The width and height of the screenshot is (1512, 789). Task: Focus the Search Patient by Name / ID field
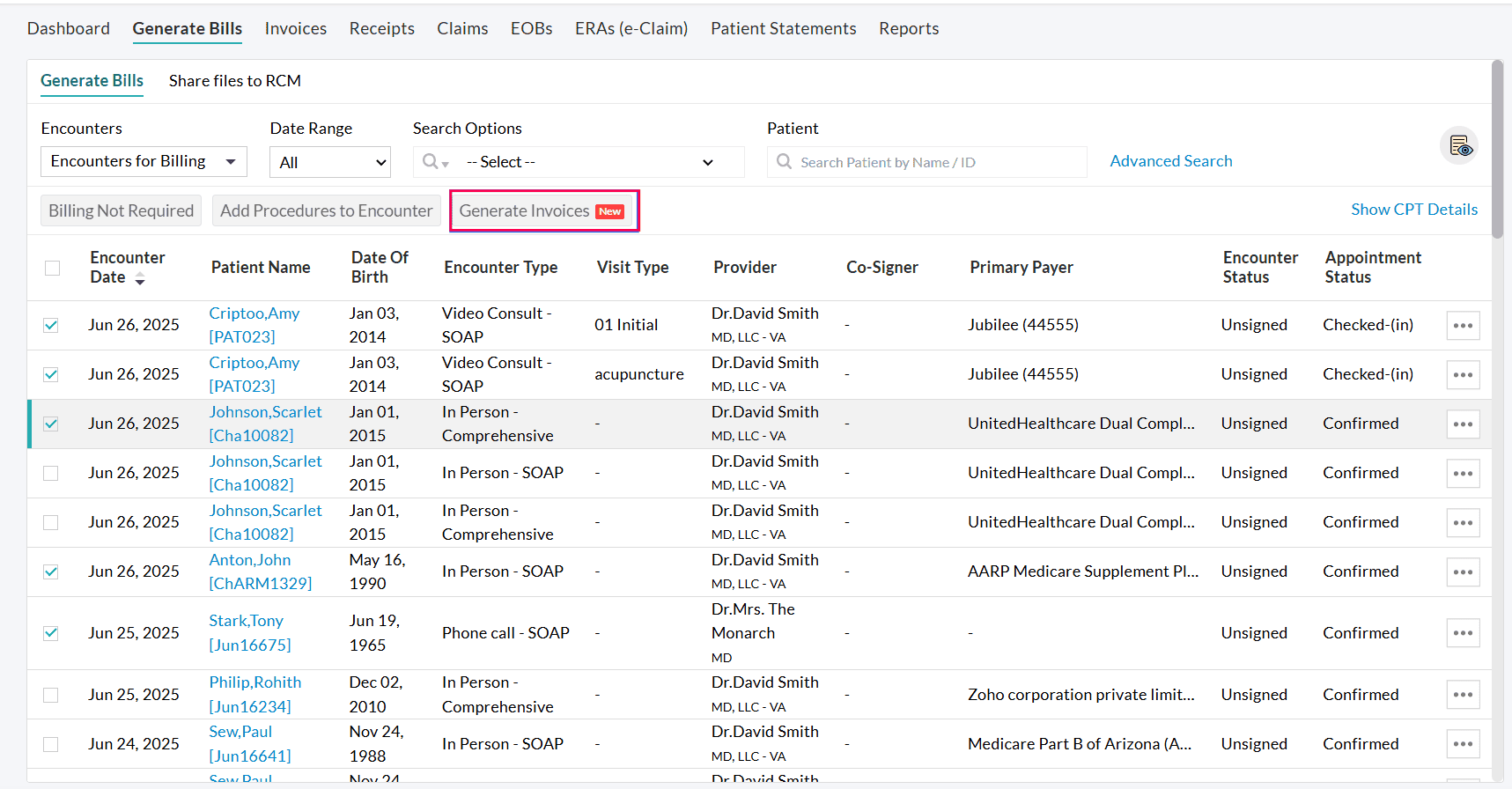[927, 162]
